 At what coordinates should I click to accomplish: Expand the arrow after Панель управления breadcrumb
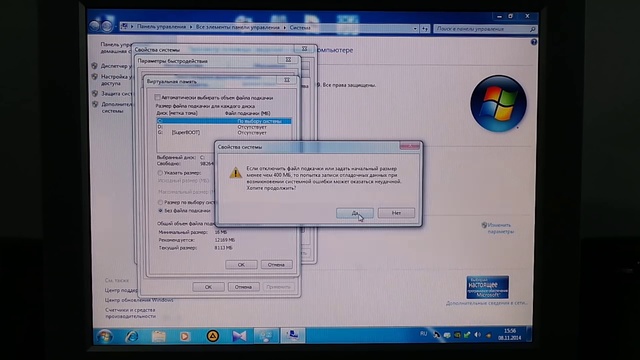191,27
